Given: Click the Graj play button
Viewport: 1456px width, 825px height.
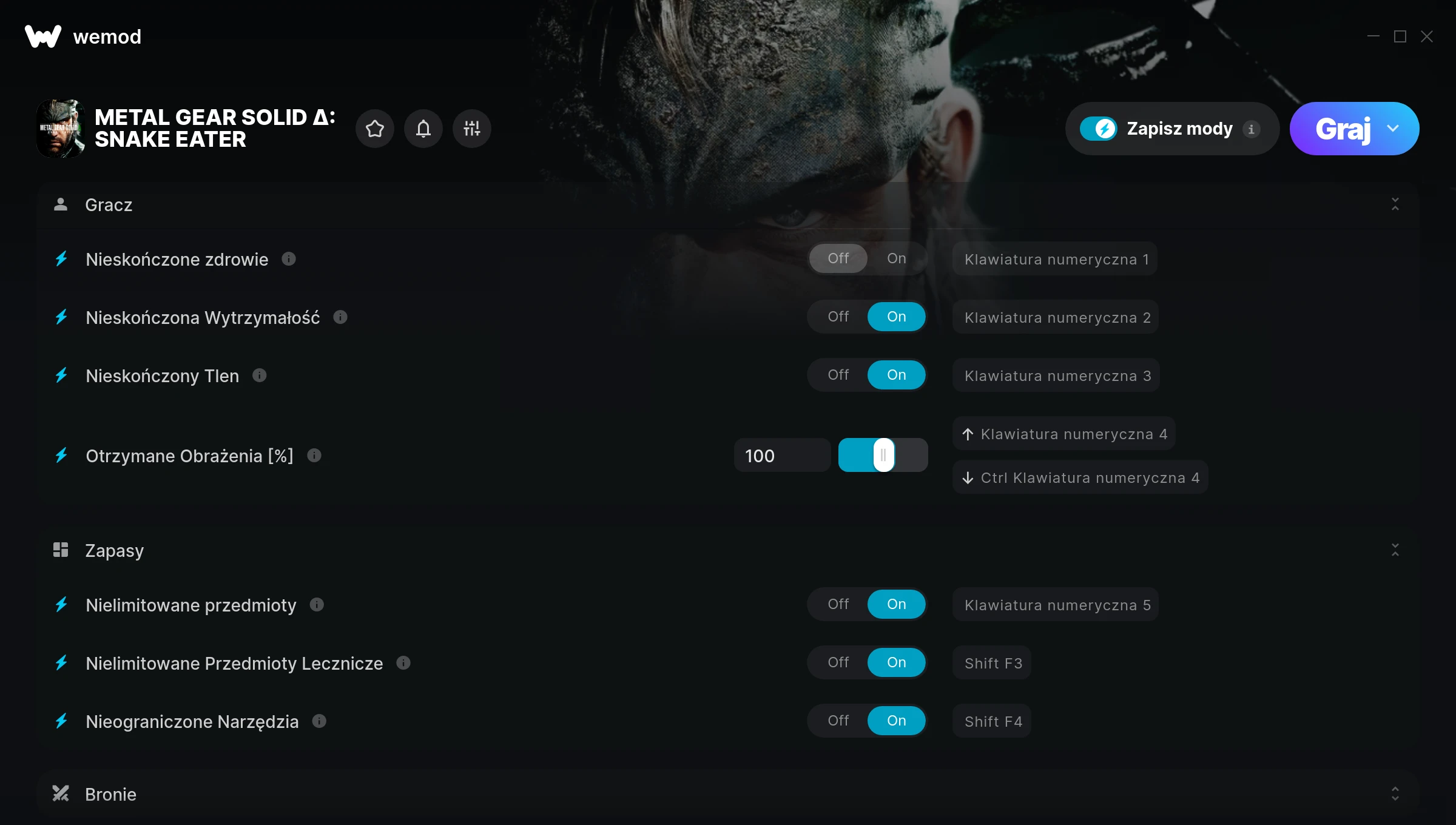Looking at the screenshot, I should coord(1343,129).
